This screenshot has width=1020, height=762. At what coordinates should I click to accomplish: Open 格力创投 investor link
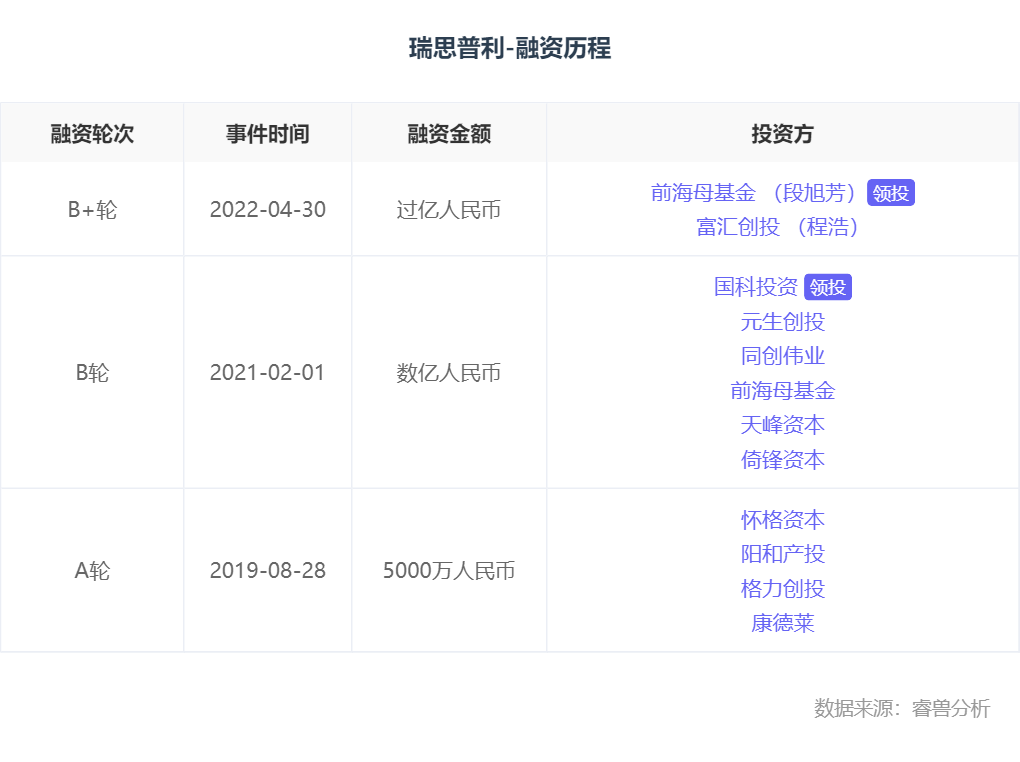coord(783,589)
